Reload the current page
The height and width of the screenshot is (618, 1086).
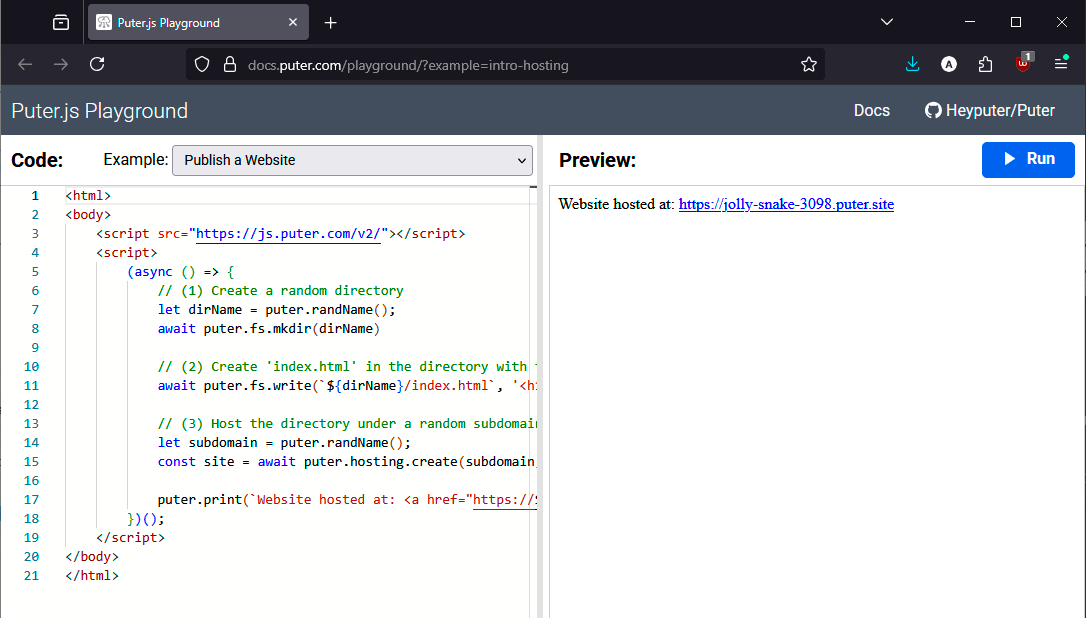pos(97,63)
